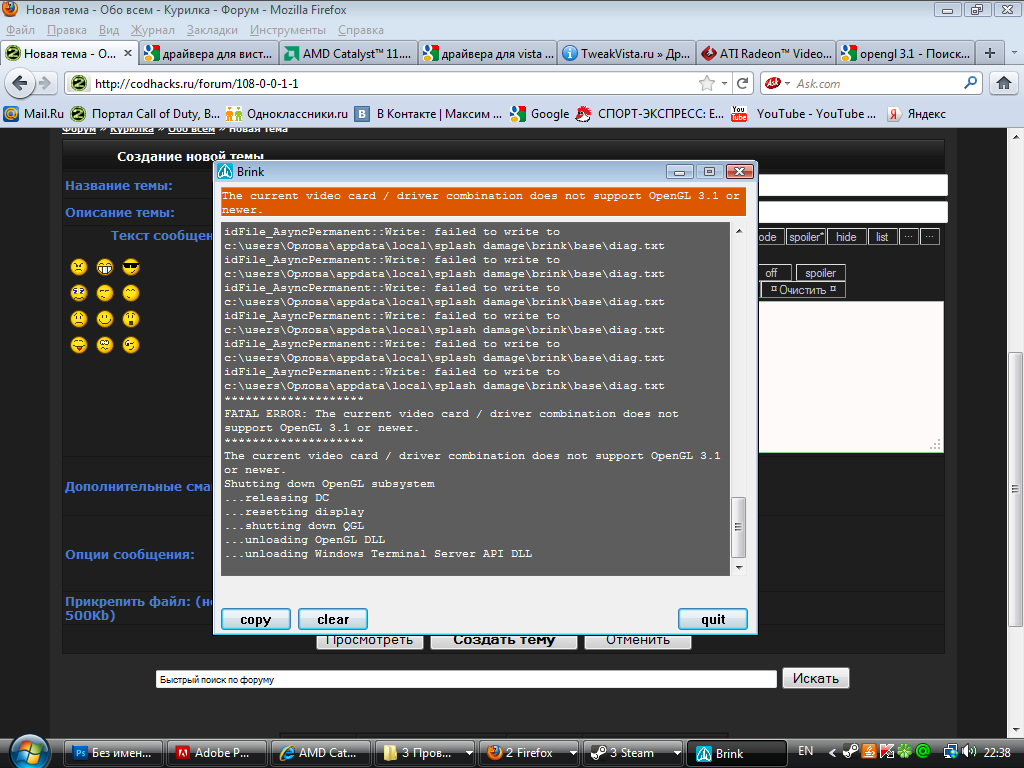Insert the tongue-out smiley emoticon
Viewport: 1024px width, 768px height.
coord(78,345)
